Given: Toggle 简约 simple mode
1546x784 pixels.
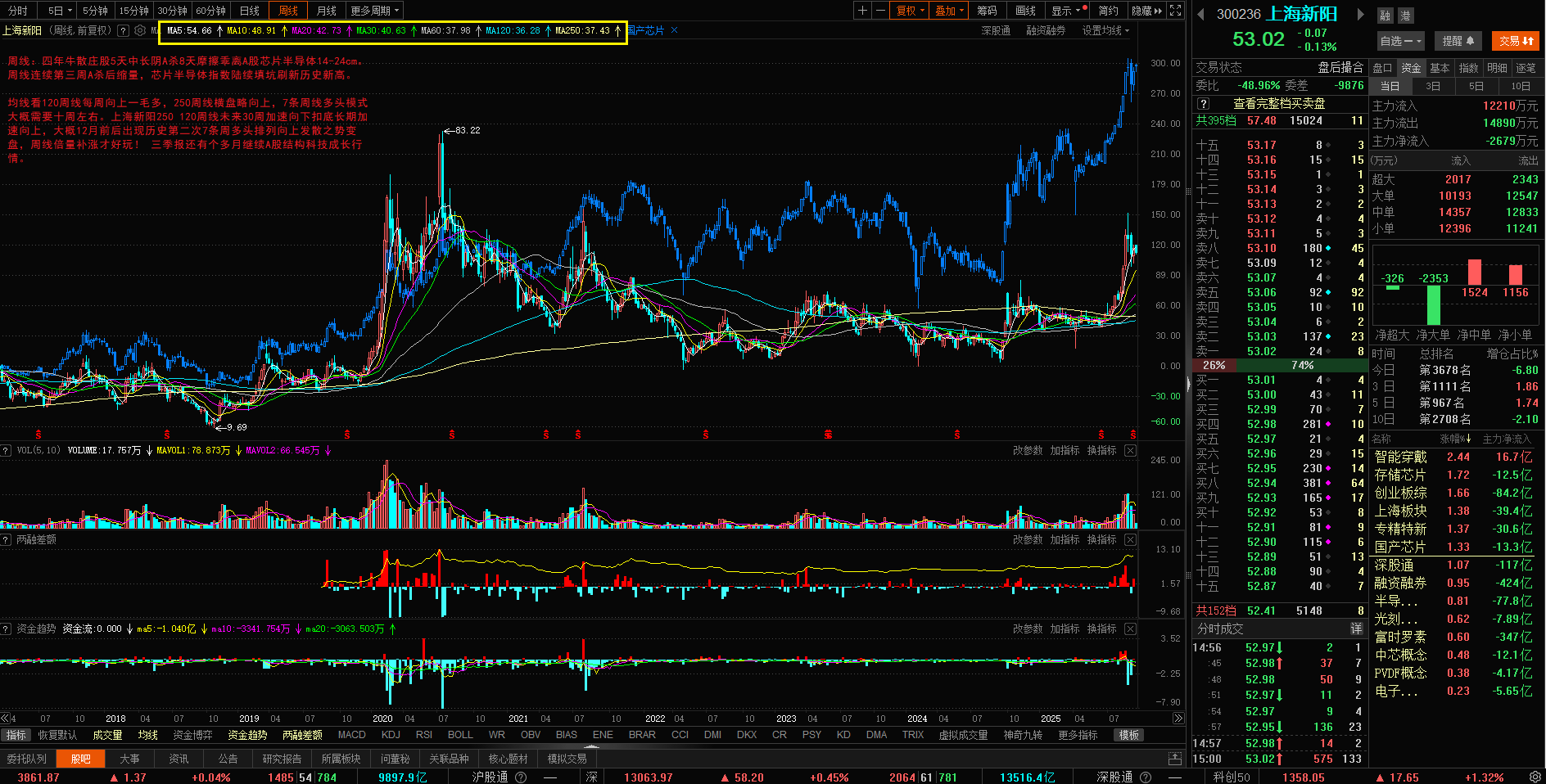Looking at the screenshot, I should coord(1108,11).
